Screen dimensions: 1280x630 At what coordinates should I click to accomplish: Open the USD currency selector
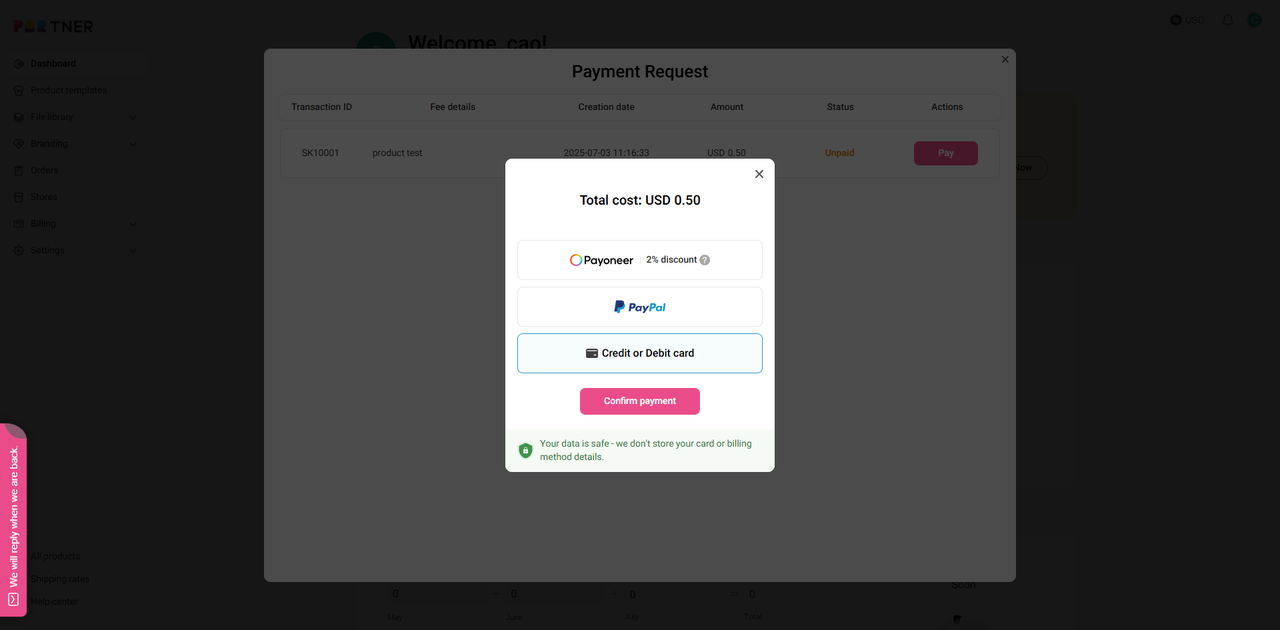tap(1187, 20)
